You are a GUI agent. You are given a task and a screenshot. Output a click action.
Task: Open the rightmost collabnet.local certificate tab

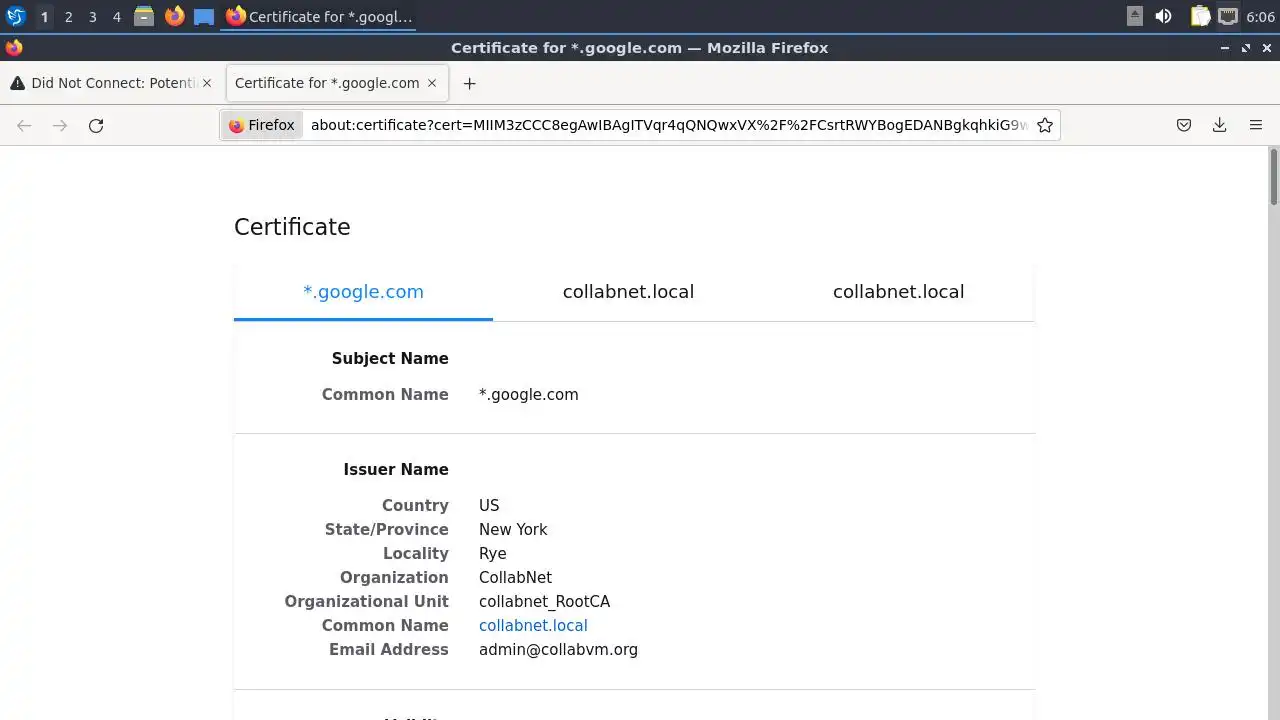[898, 292]
